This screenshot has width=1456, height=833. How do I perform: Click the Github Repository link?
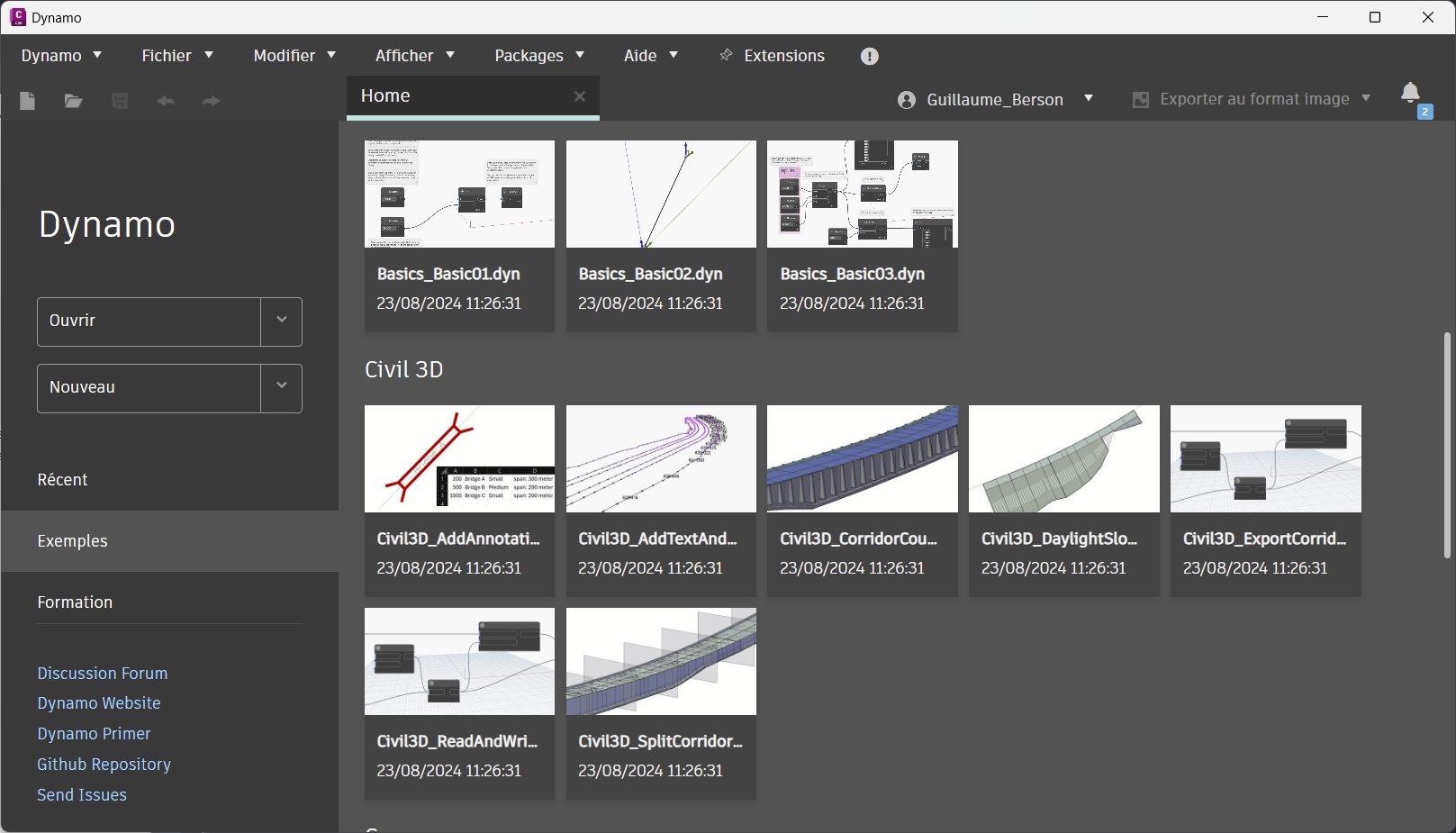104,765
